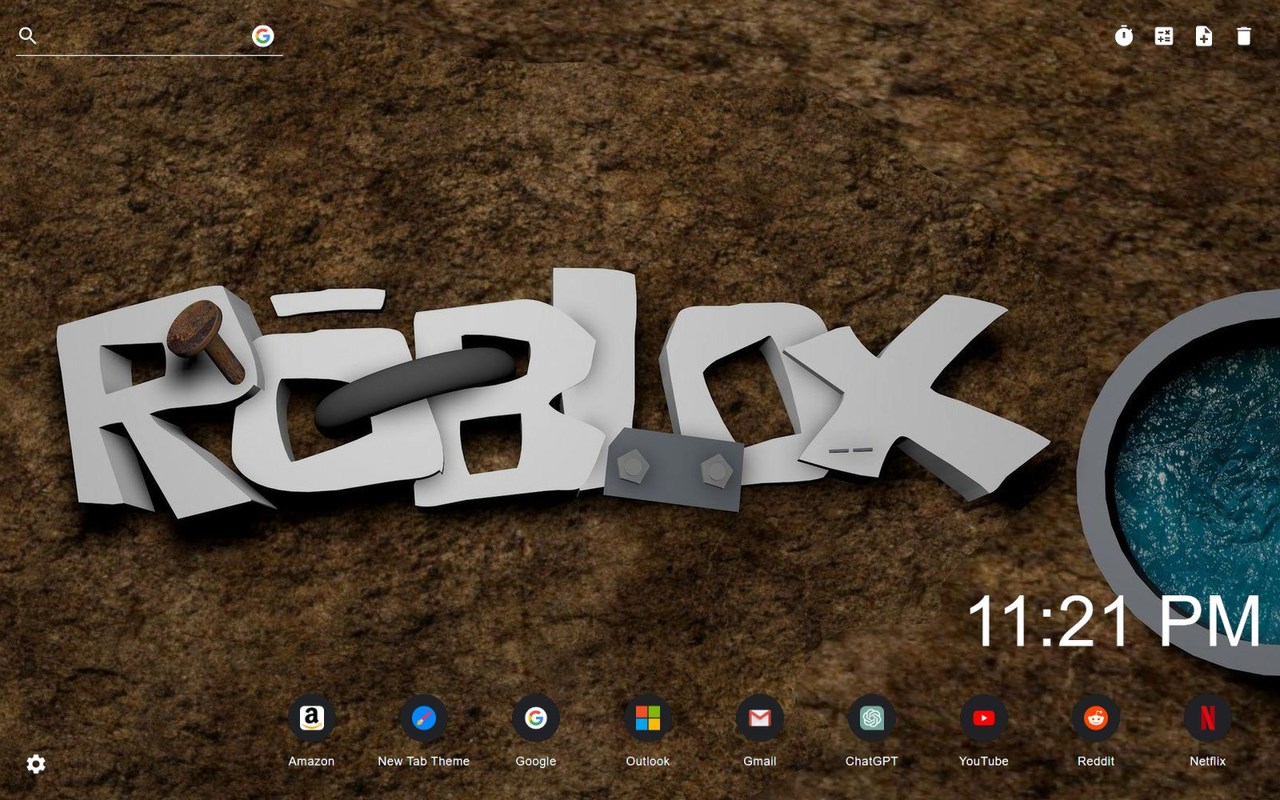The image size is (1280, 800).
Task: Click the New Tab Theme label
Action: pyautogui.click(x=424, y=761)
